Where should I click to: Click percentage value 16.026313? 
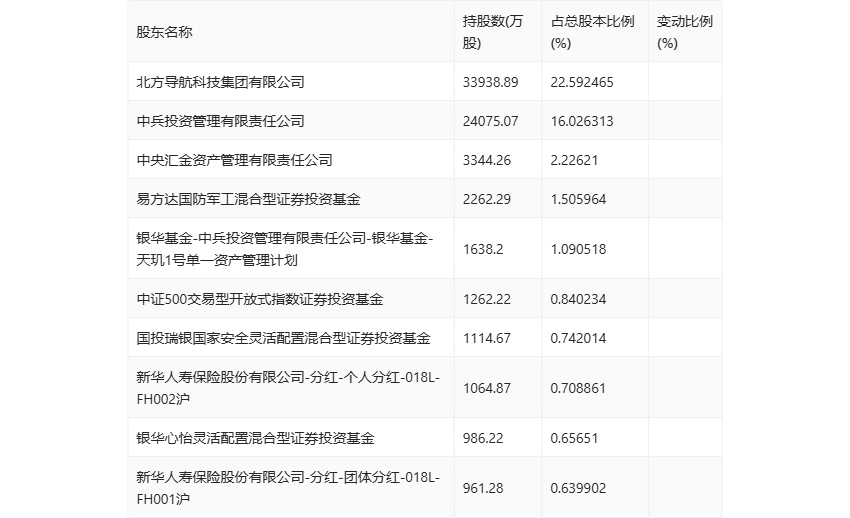(x=582, y=121)
